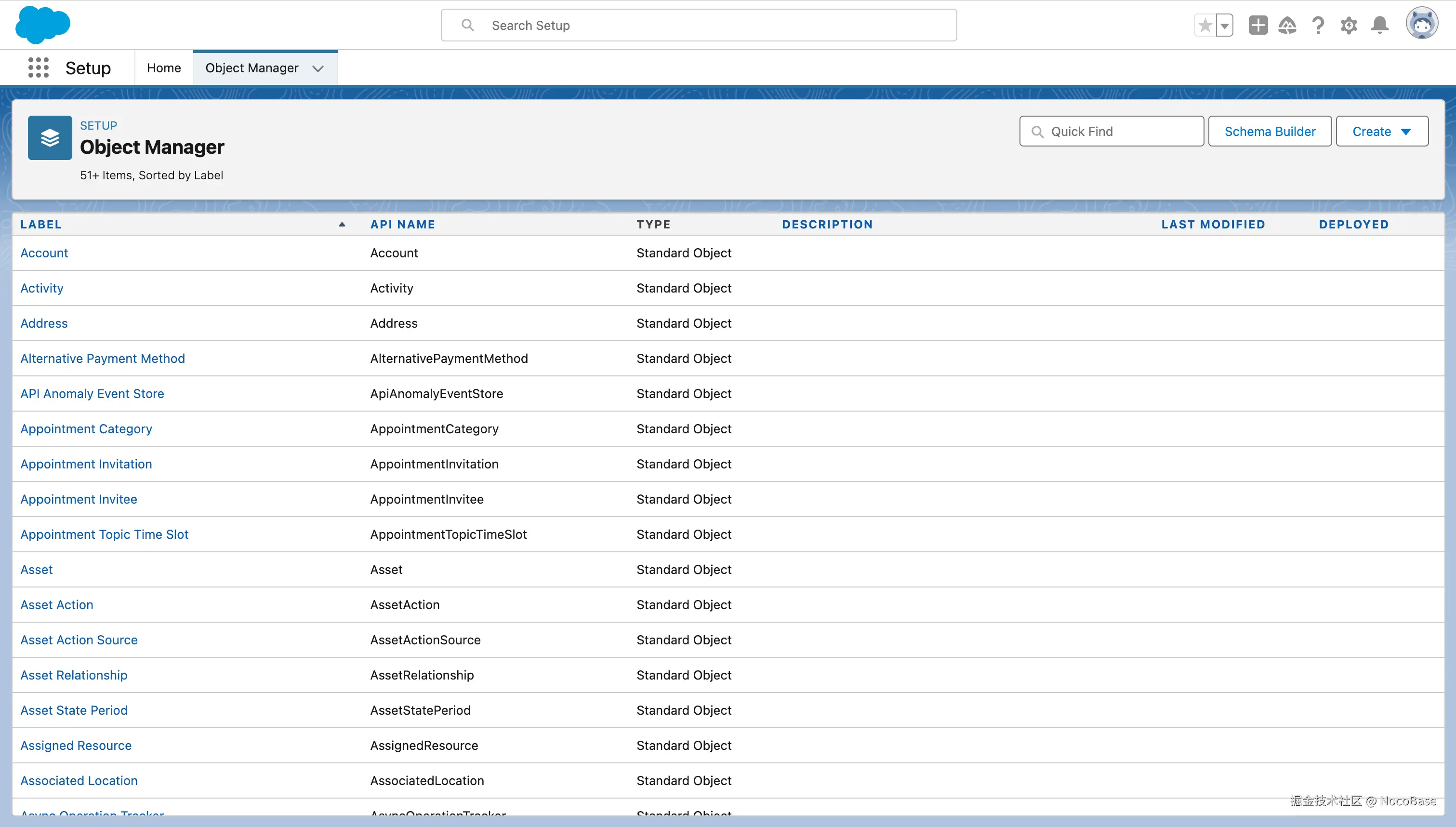
Task: Open Appointment Topic Time Slot object
Action: tap(105, 534)
